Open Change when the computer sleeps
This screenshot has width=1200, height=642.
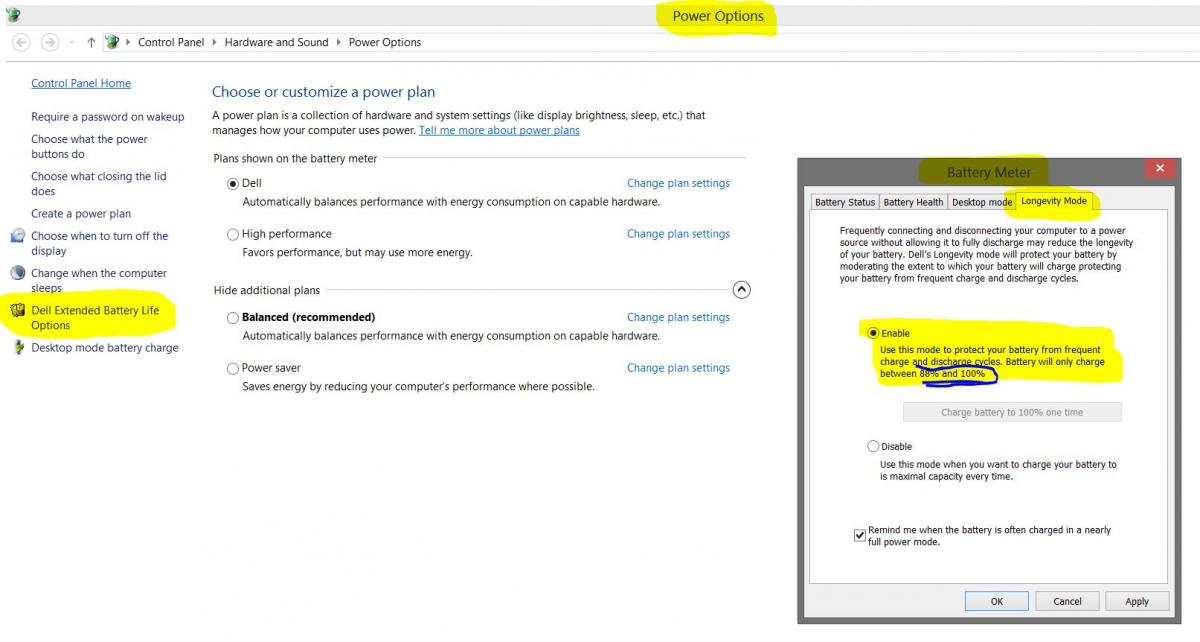99,280
